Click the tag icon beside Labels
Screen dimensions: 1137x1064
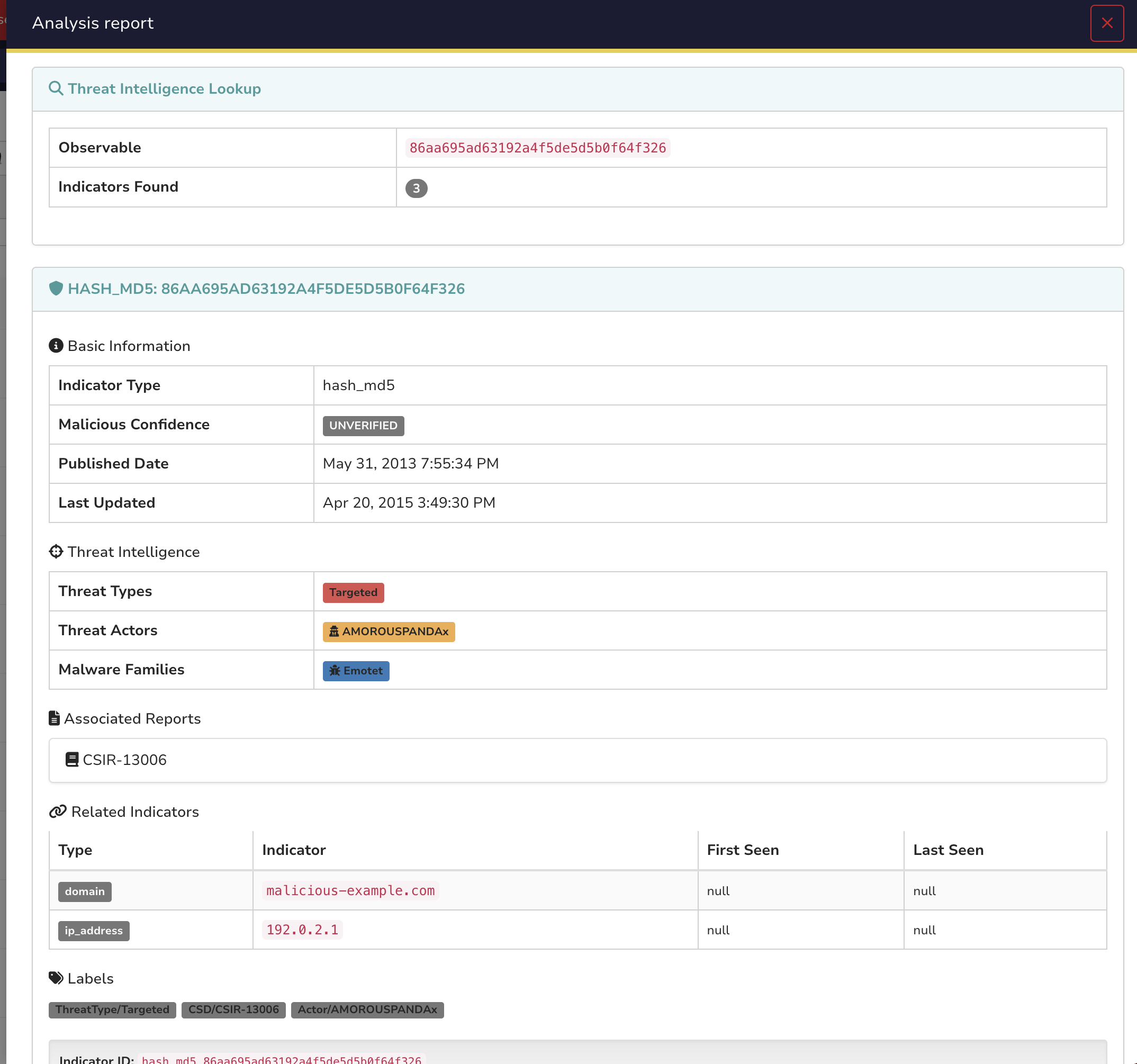[56, 978]
